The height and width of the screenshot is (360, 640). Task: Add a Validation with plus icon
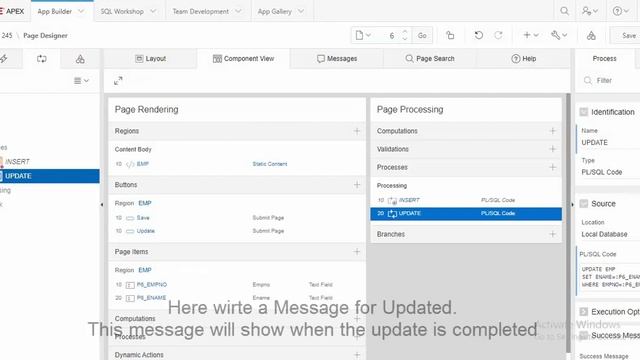pos(552,149)
